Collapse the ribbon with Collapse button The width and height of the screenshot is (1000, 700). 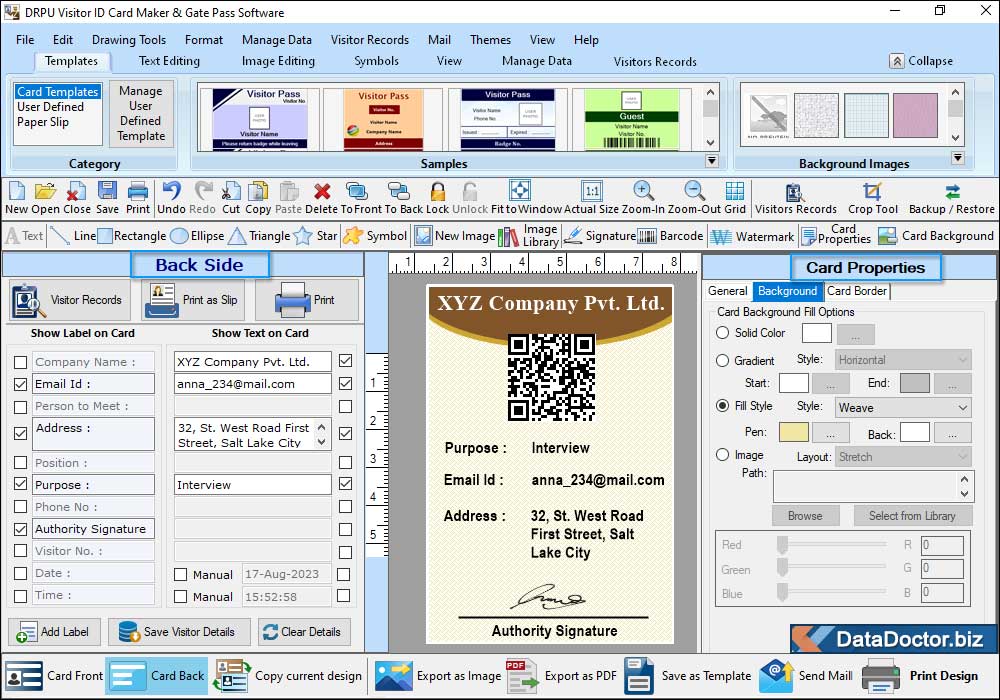tap(922, 61)
